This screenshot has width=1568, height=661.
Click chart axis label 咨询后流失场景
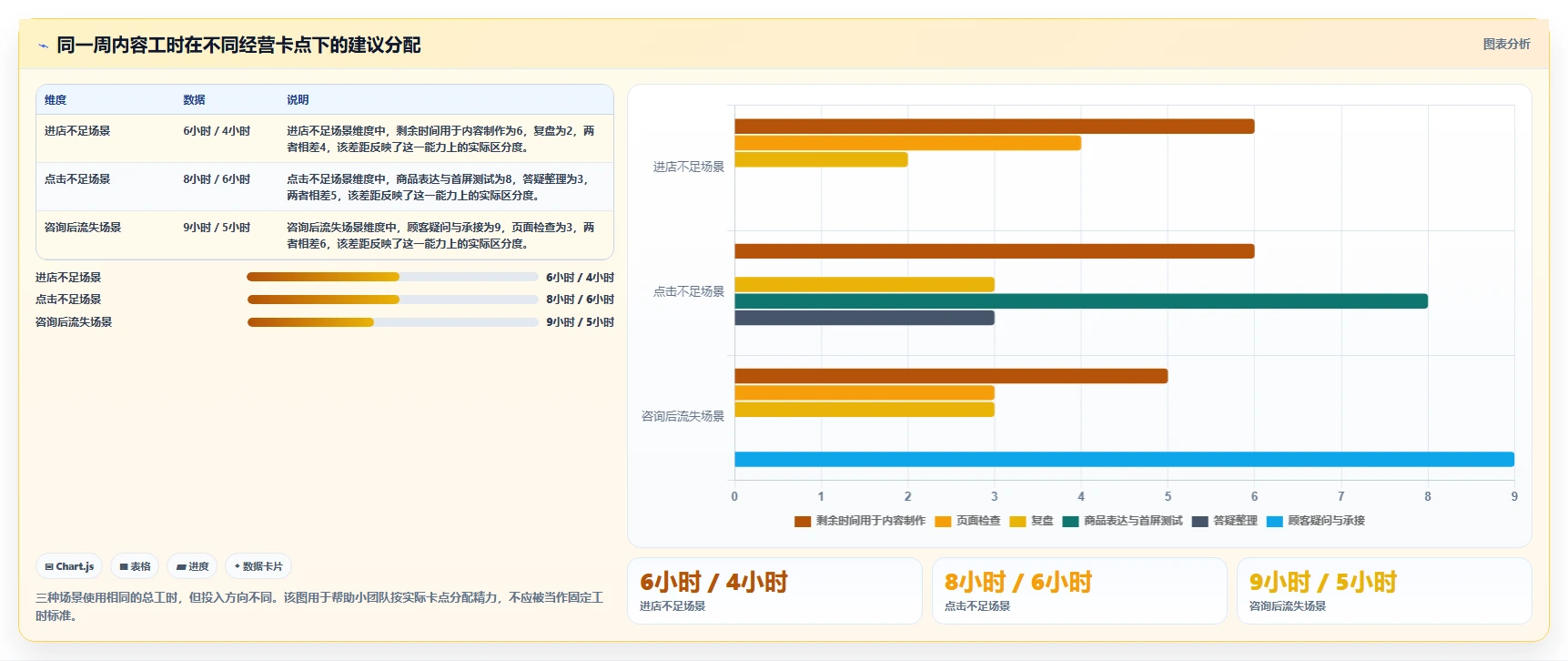683,416
